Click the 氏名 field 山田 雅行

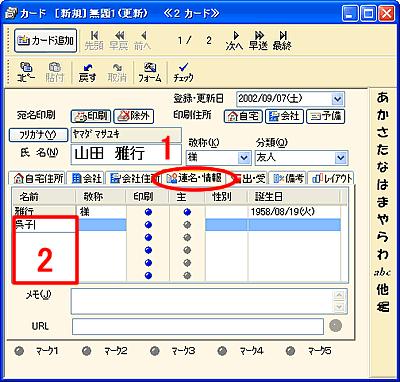coord(126,154)
